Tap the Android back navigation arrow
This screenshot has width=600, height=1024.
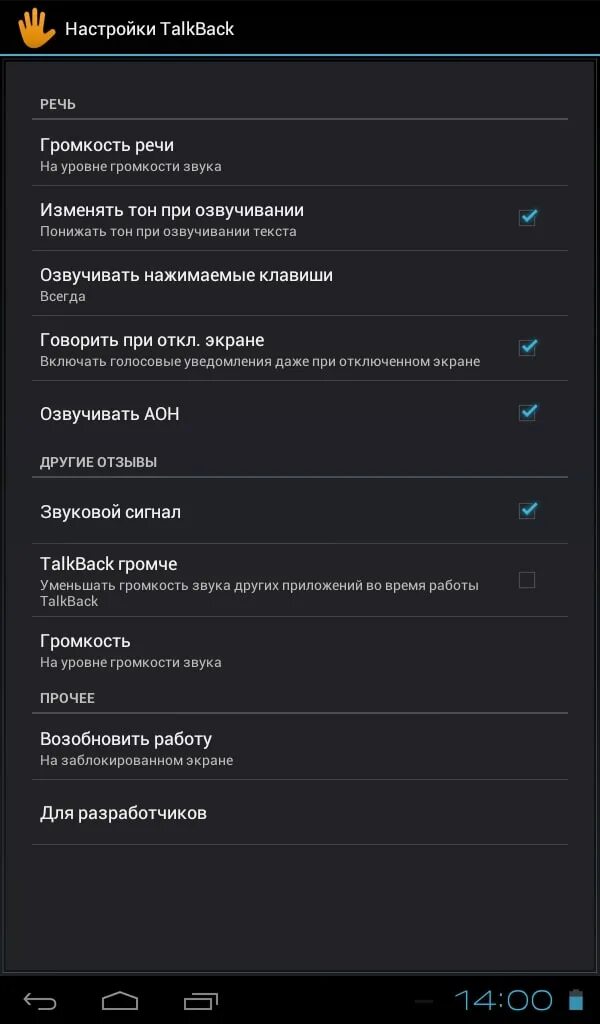click(x=40, y=1001)
